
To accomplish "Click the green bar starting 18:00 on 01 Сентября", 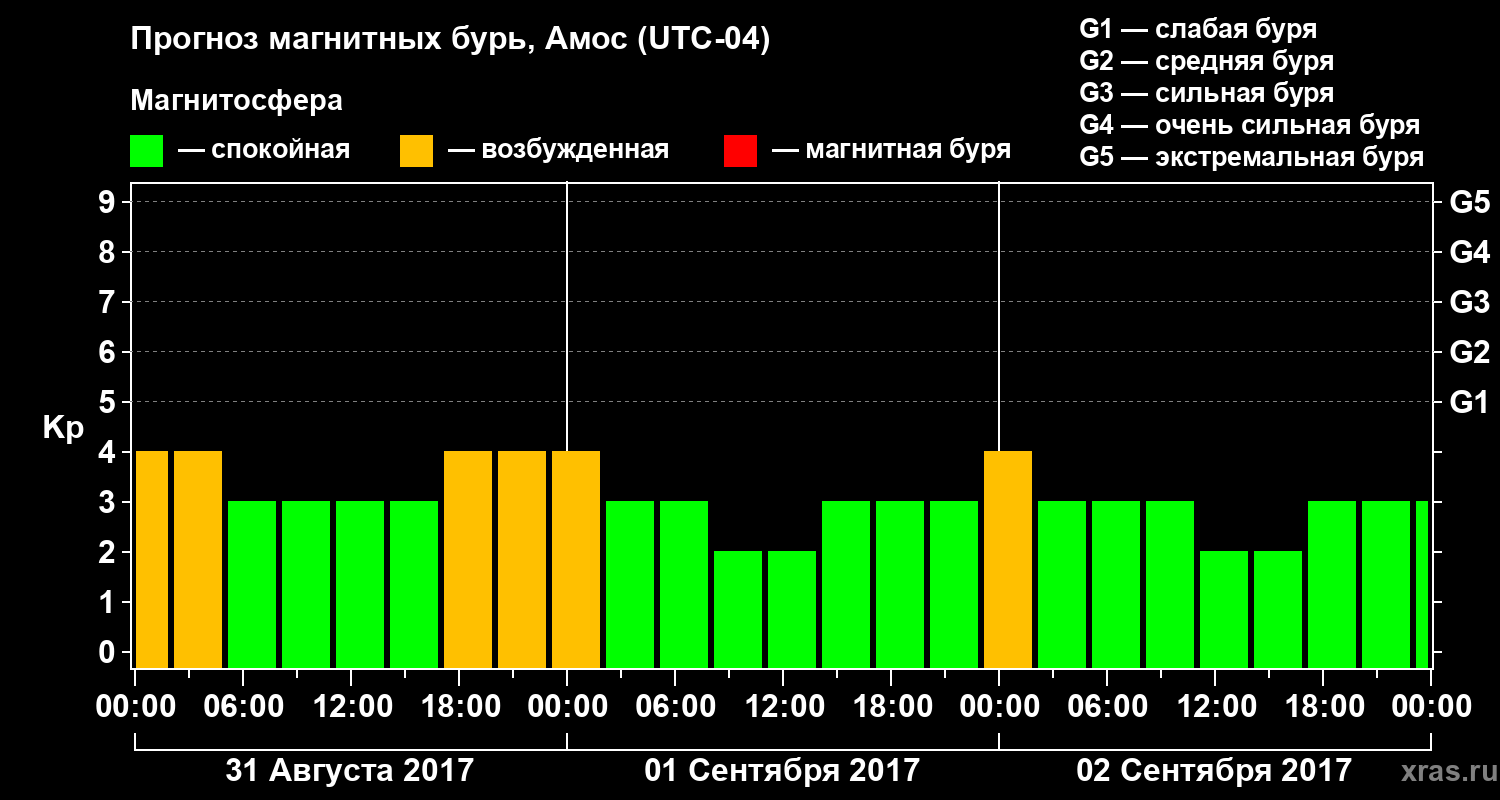I will (x=900, y=585).
